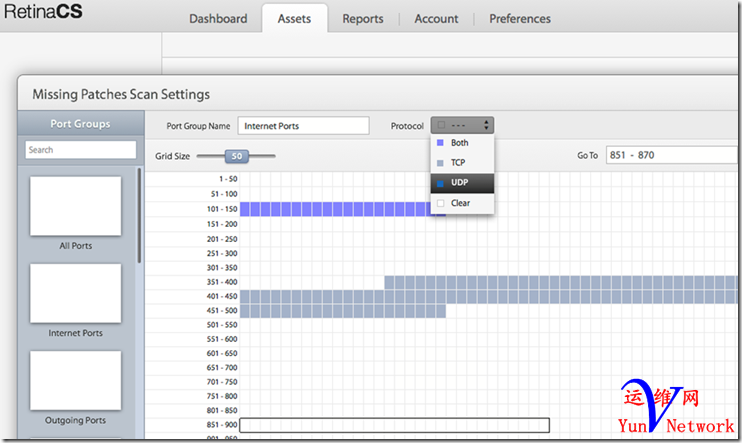Click the Clear white swatch box

441,203
